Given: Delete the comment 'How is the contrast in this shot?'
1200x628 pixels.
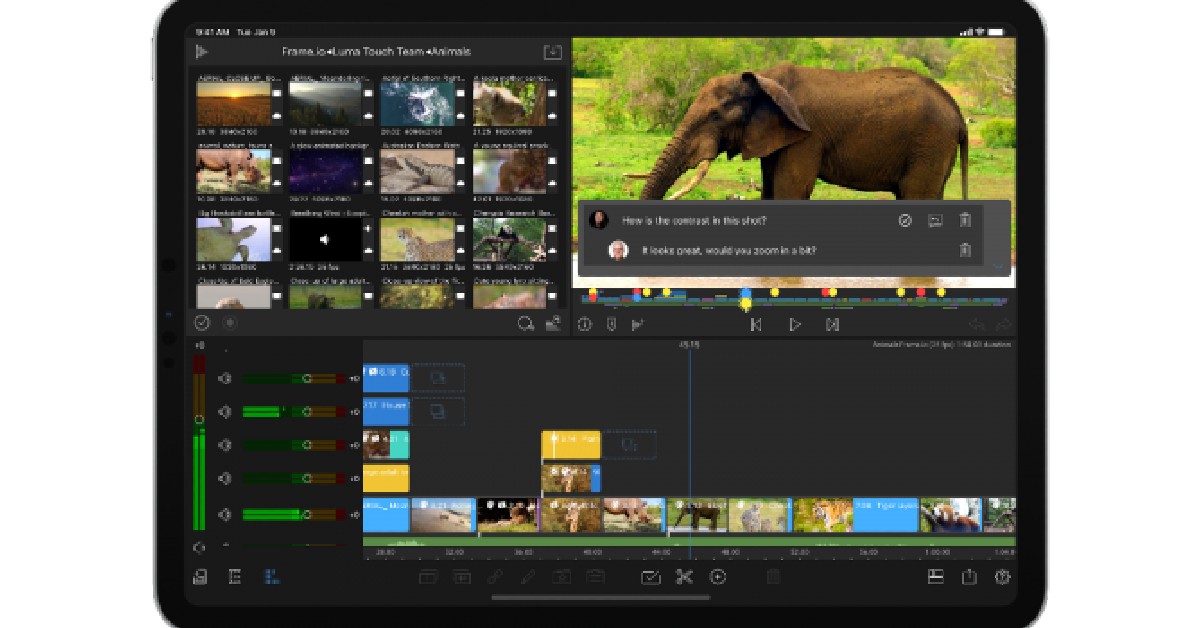Looking at the screenshot, I should click(964, 221).
